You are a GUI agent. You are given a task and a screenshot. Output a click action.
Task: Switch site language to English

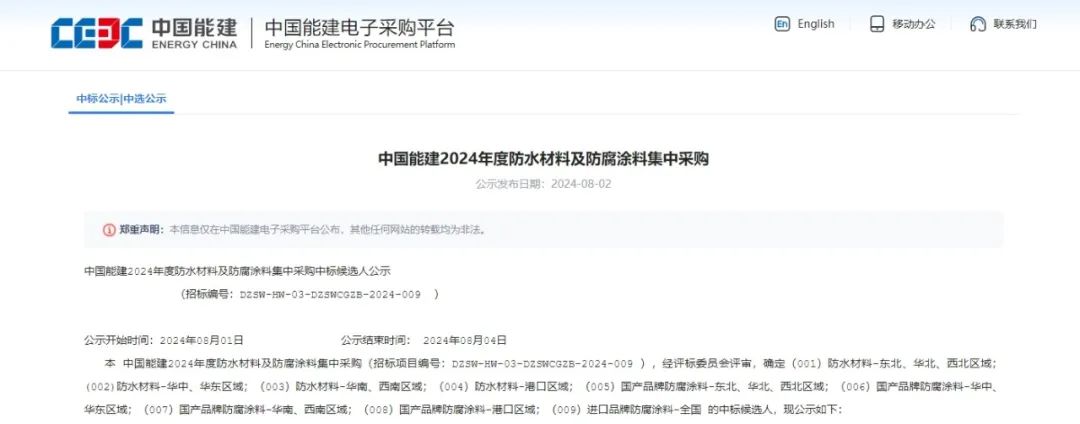[816, 24]
